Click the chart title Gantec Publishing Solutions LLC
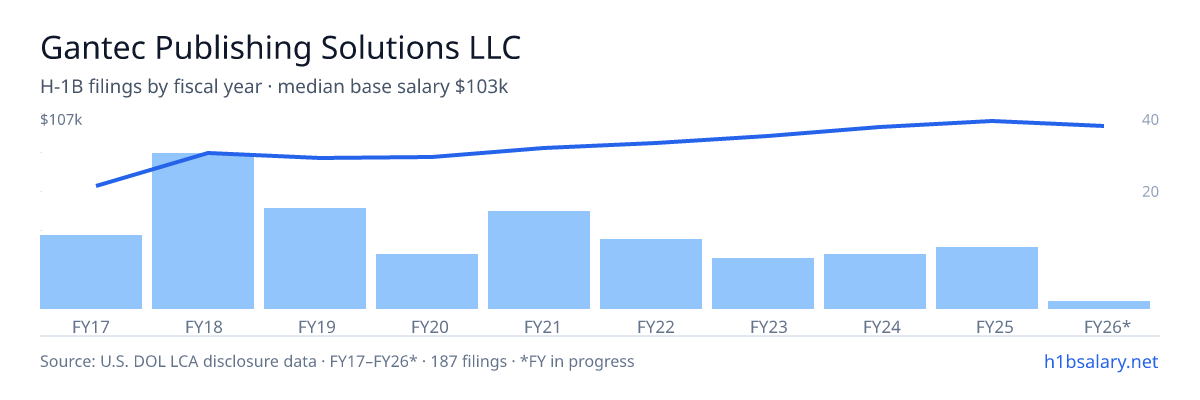The image size is (1200, 400). click(x=281, y=48)
